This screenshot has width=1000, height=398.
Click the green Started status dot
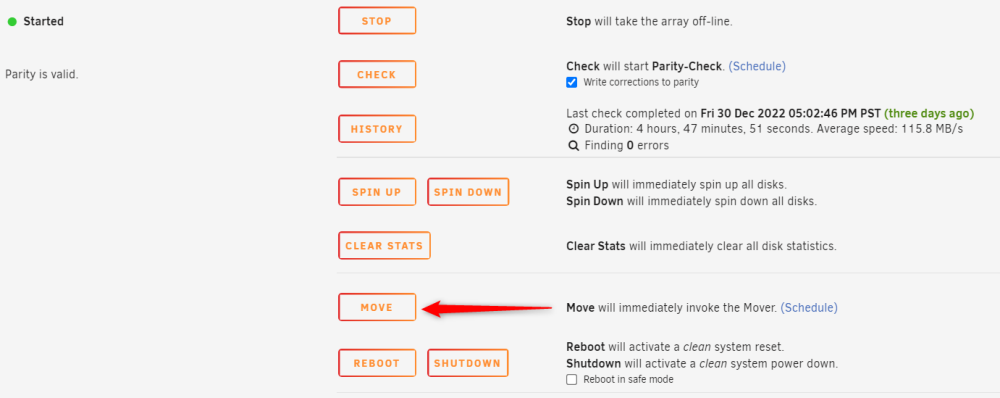11,22
